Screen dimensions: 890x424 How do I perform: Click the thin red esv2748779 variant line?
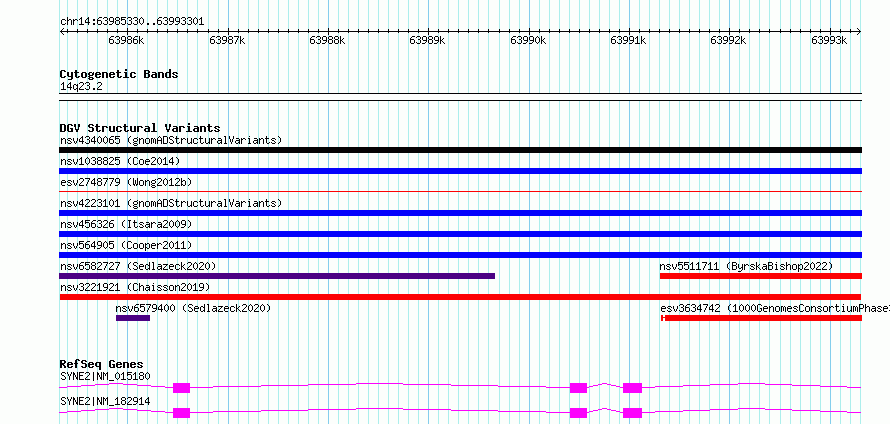[460, 192]
